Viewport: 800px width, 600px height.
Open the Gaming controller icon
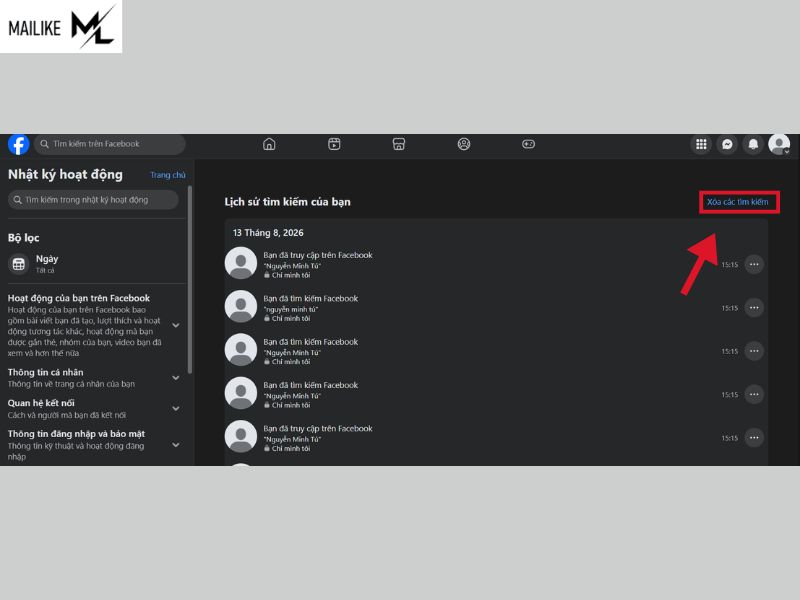(x=529, y=144)
